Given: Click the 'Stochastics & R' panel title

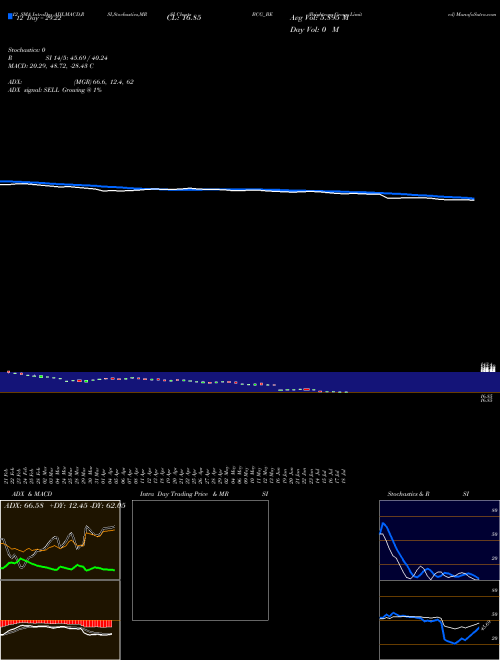Looking at the screenshot, I should tap(408, 494).
